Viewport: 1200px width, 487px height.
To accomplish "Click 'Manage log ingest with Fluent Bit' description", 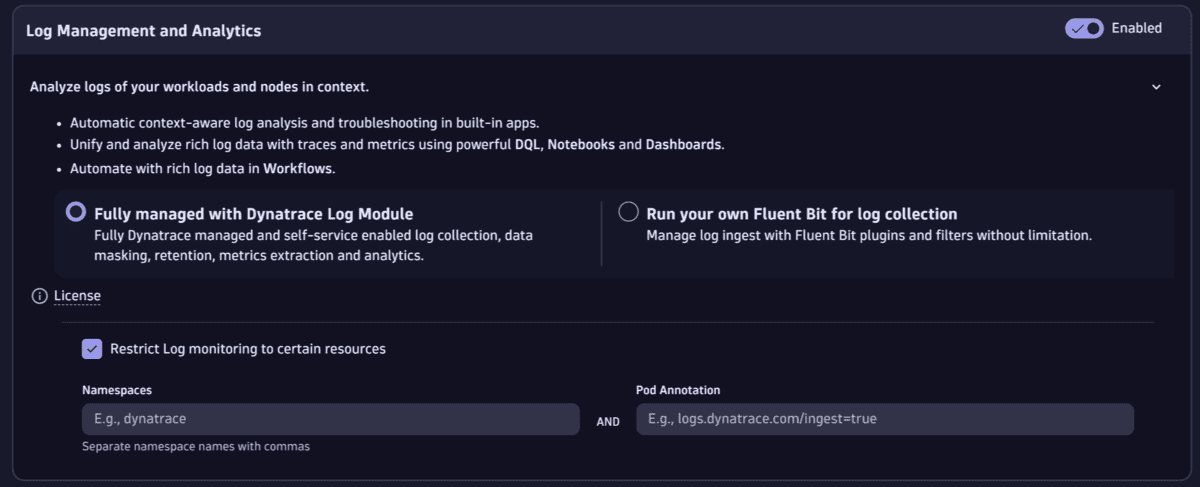I will (x=869, y=236).
